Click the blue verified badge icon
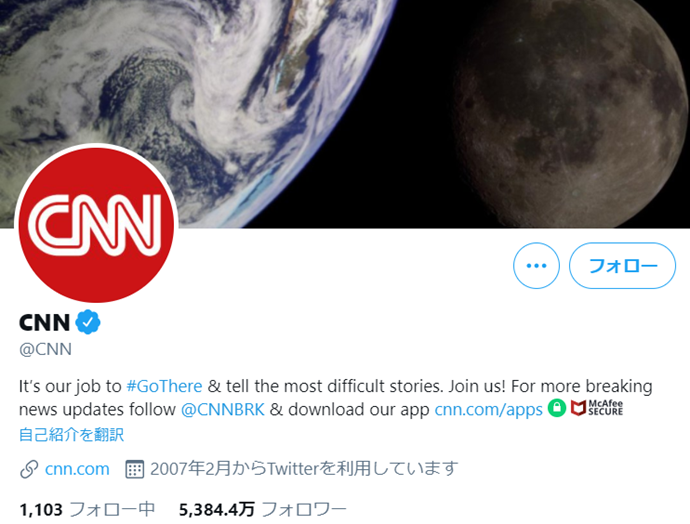 88,322
